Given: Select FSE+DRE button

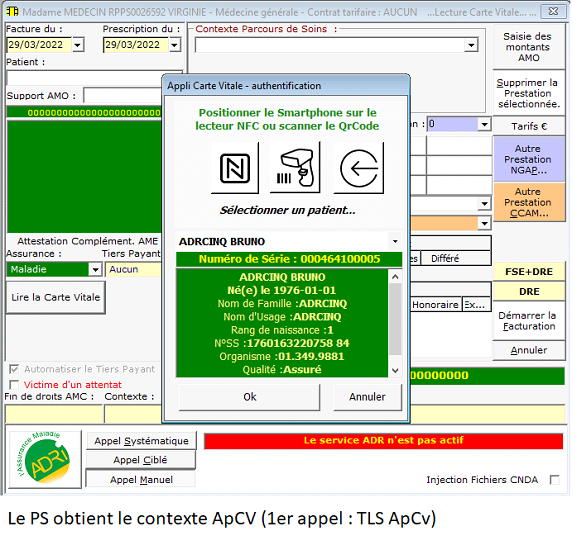Looking at the screenshot, I should click(529, 272).
